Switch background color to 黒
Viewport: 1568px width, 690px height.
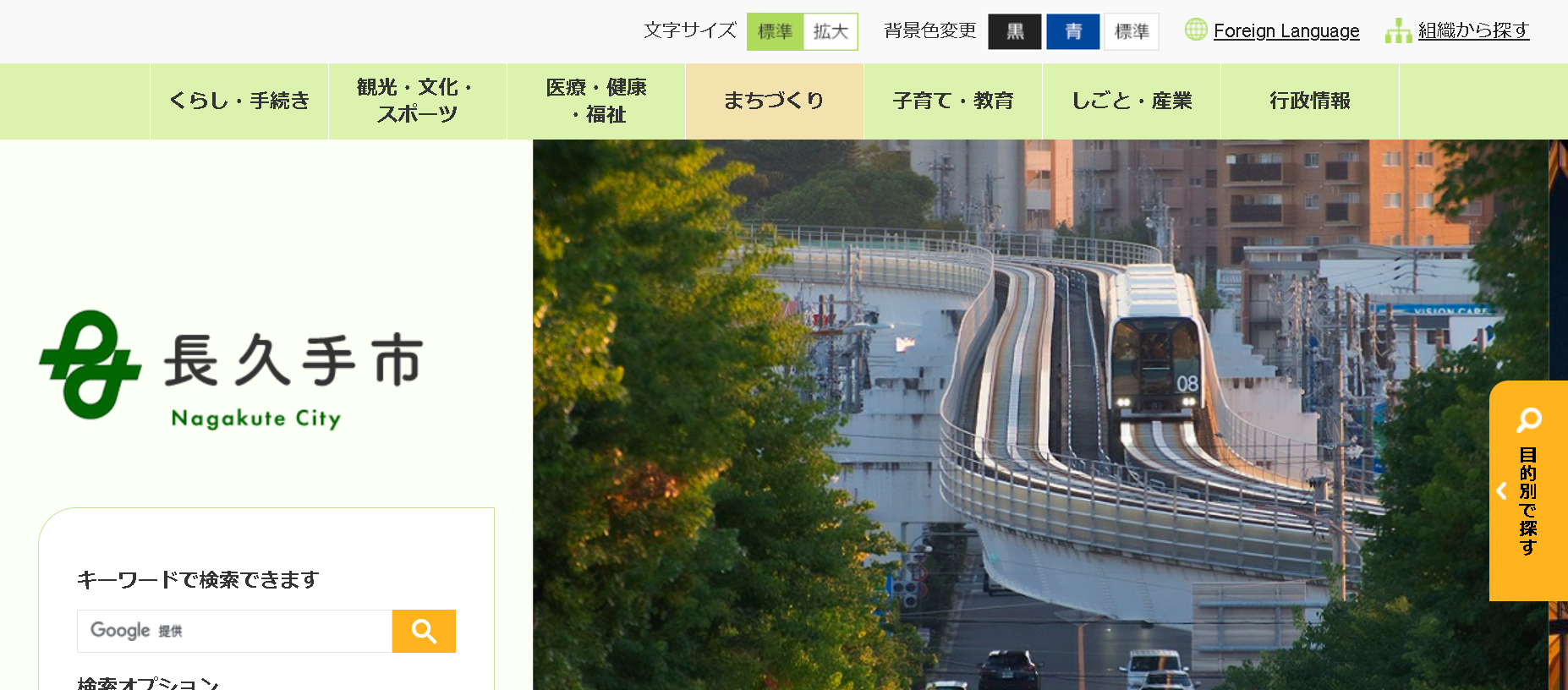(x=1015, y=32)
